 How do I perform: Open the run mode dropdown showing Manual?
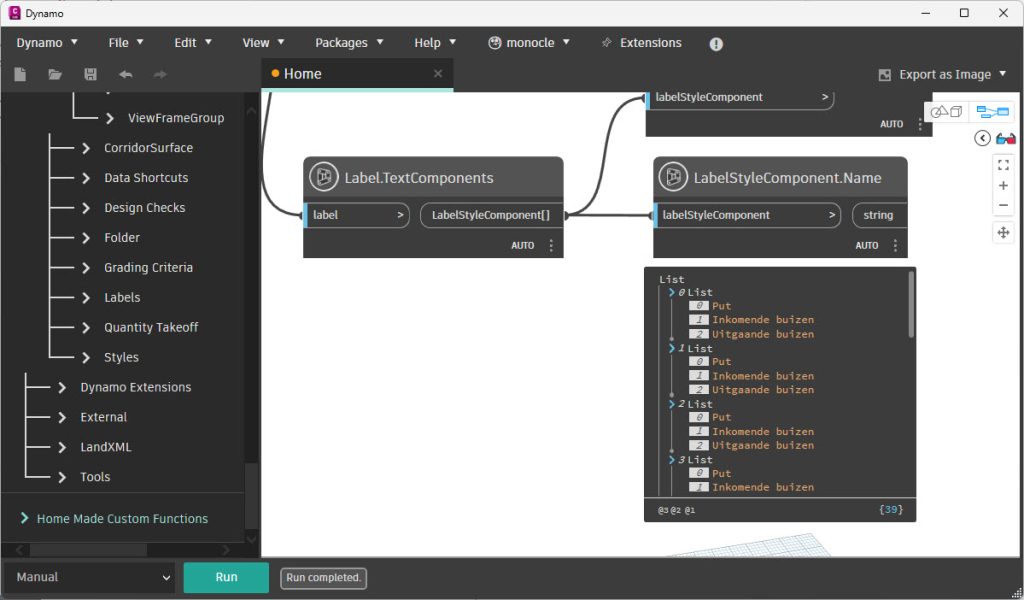click(x=89, y=577)
